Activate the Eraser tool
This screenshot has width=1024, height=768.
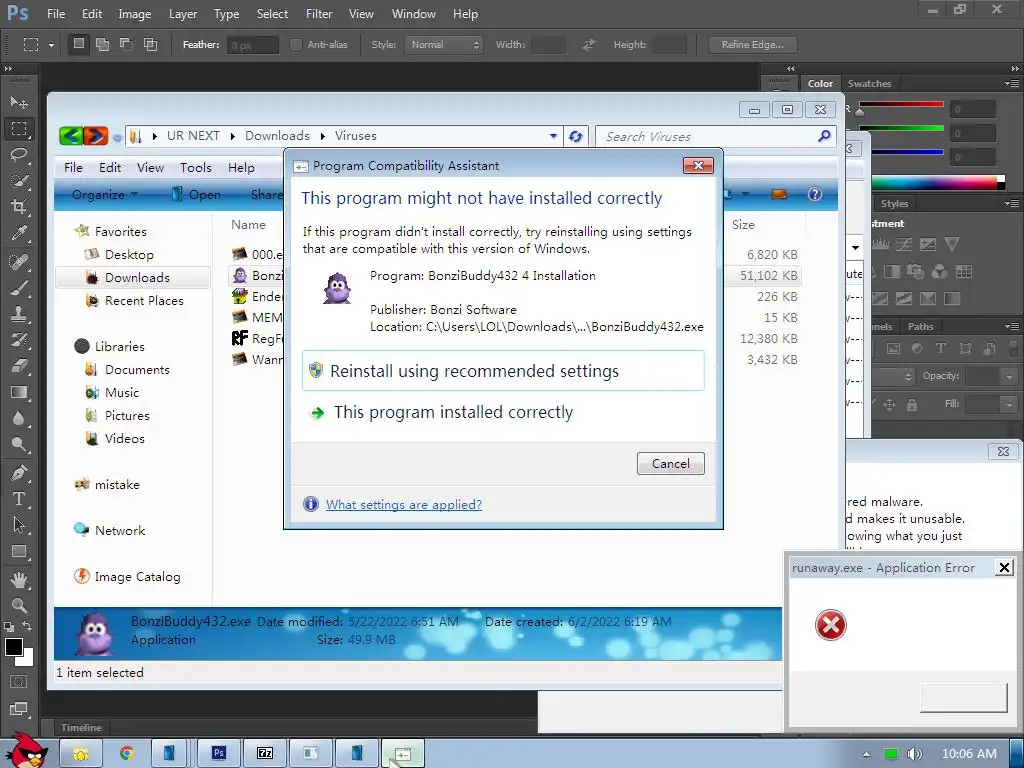(x=19, y=366)
